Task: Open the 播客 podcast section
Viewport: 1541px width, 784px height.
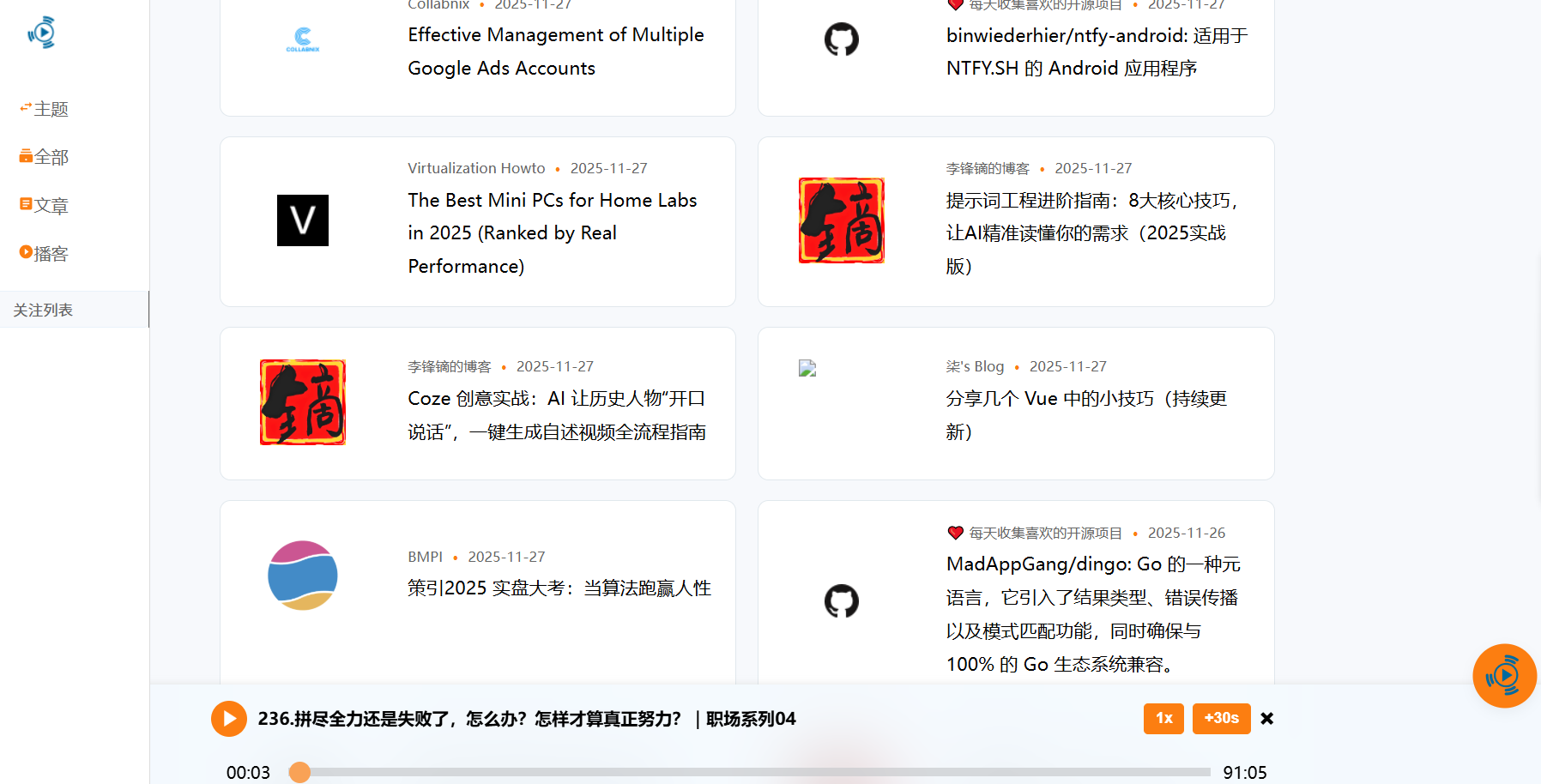Action: point(44,254)
